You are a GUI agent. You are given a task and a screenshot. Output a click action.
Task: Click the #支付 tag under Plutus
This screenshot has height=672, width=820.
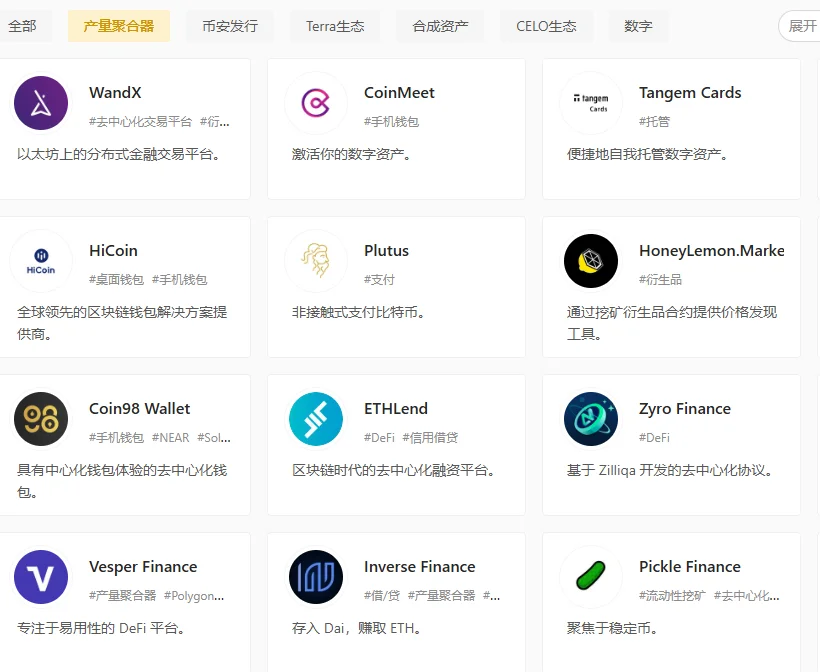[380, 280]
